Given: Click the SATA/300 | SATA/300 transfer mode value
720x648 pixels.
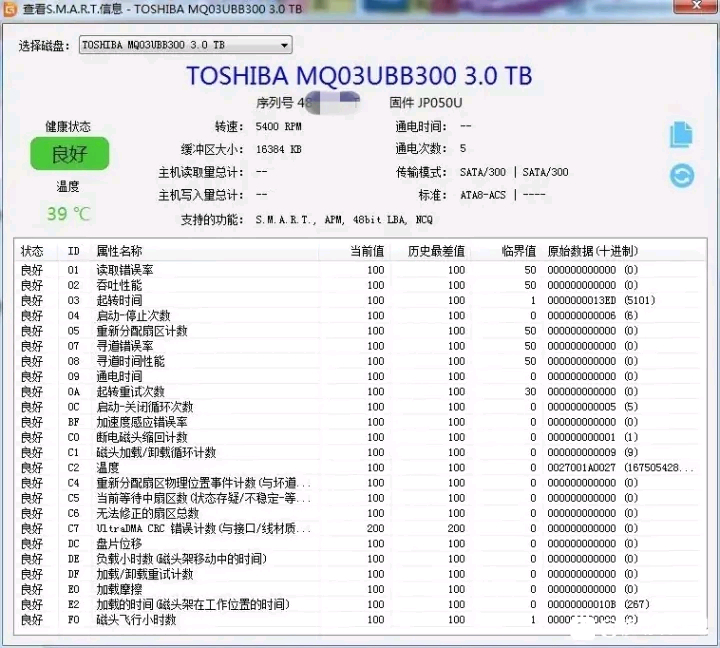Looking at the screenshot, I should (514, 172).
